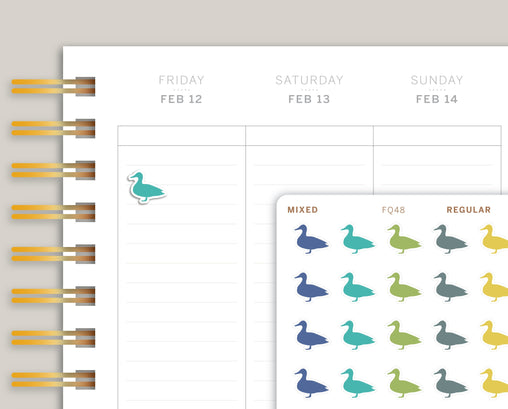Select the navy duck in the top sticker row
Image resolution: width=508 pixels, height=409 pixels.
point(311,239)
